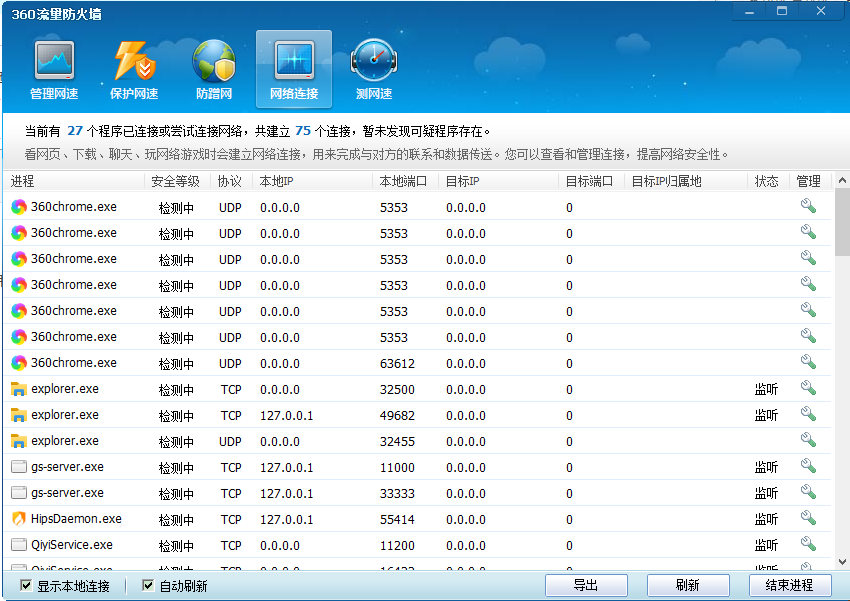
Task: Select the 网络连接 tab
Action: pyautogui.click(x=294, y=69)
